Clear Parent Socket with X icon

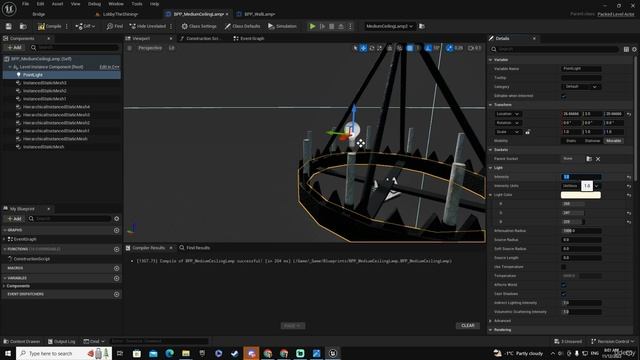(598, 159)
